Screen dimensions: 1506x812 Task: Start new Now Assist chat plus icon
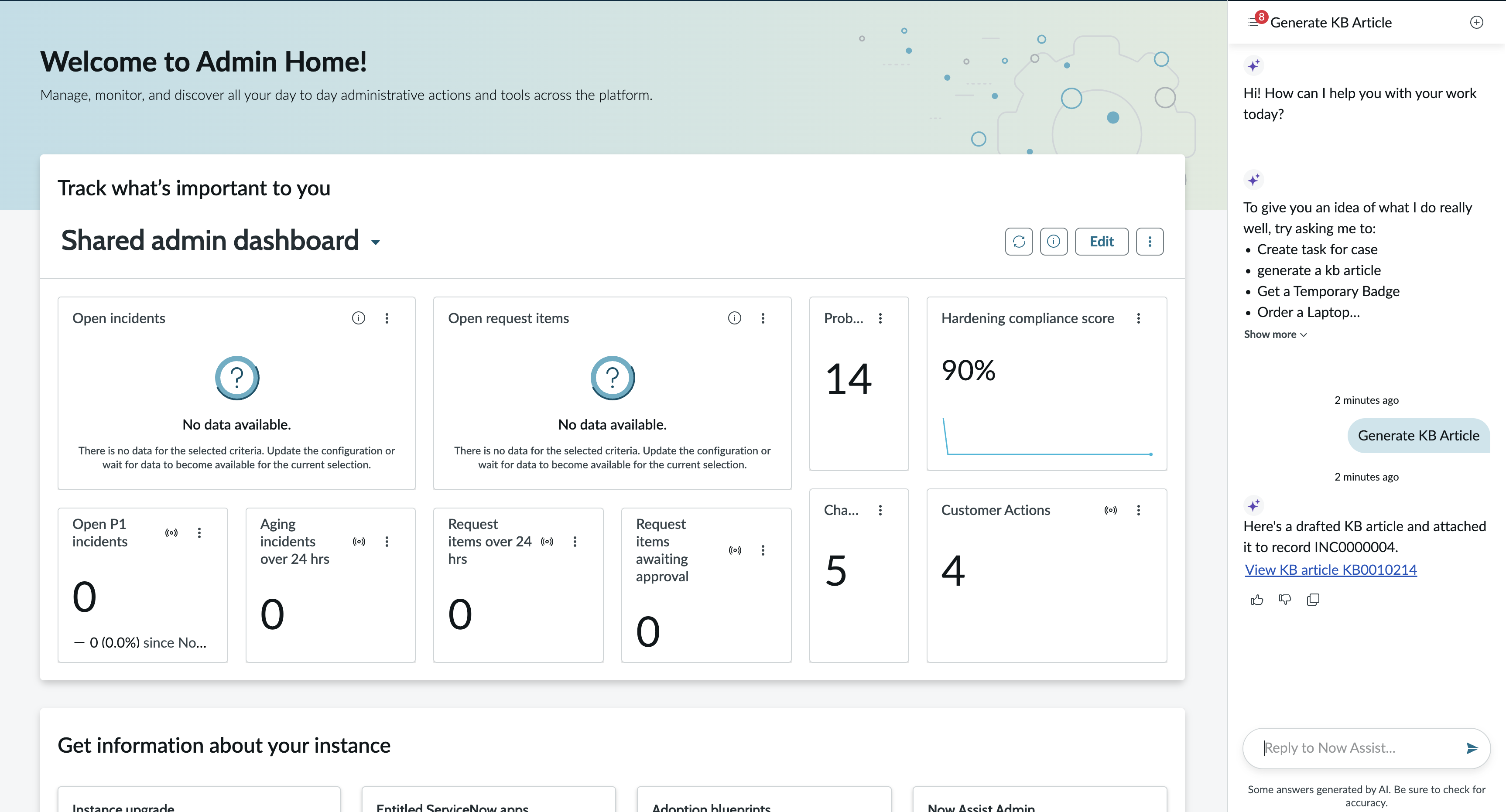[x=1476, y=22]
